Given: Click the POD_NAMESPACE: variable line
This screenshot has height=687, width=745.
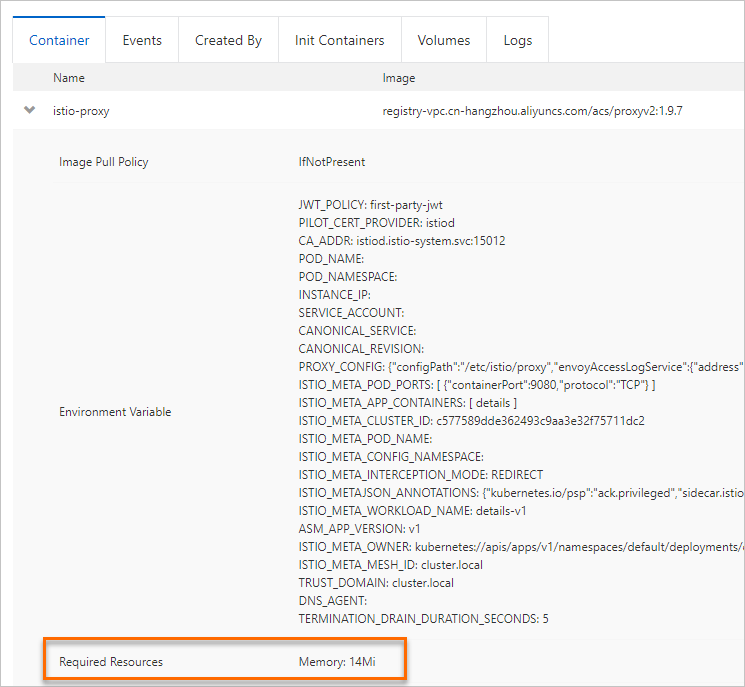Looking at the screenshot, I should tap(348, 277).
